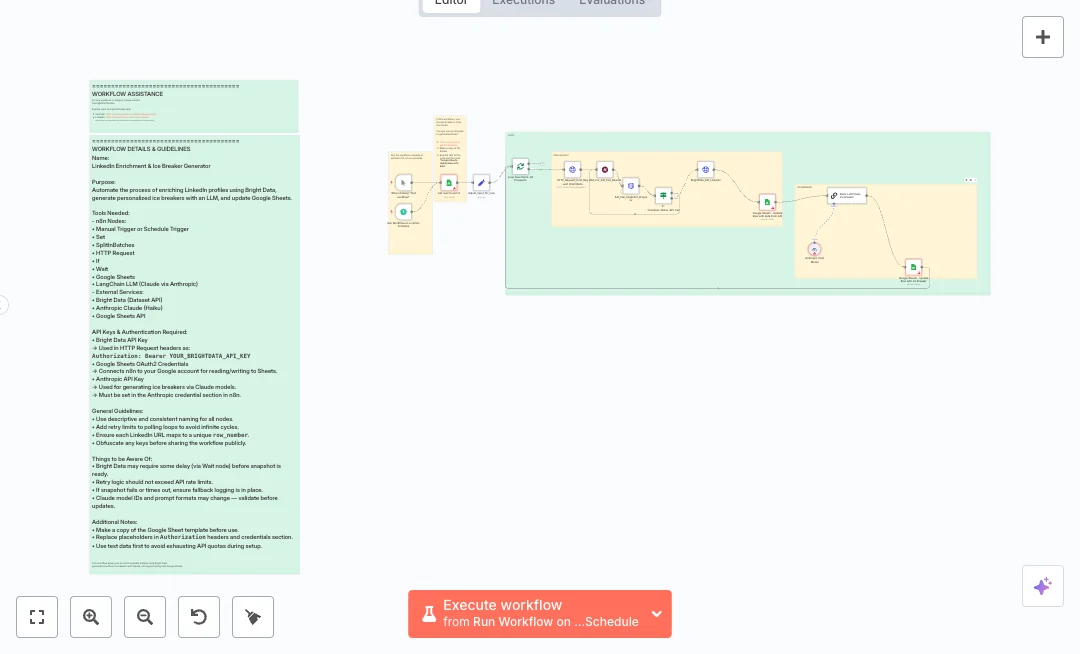Select the Anthropic Chat Model node
Screen dimensions: 1080x654
(x=814, y=248)
